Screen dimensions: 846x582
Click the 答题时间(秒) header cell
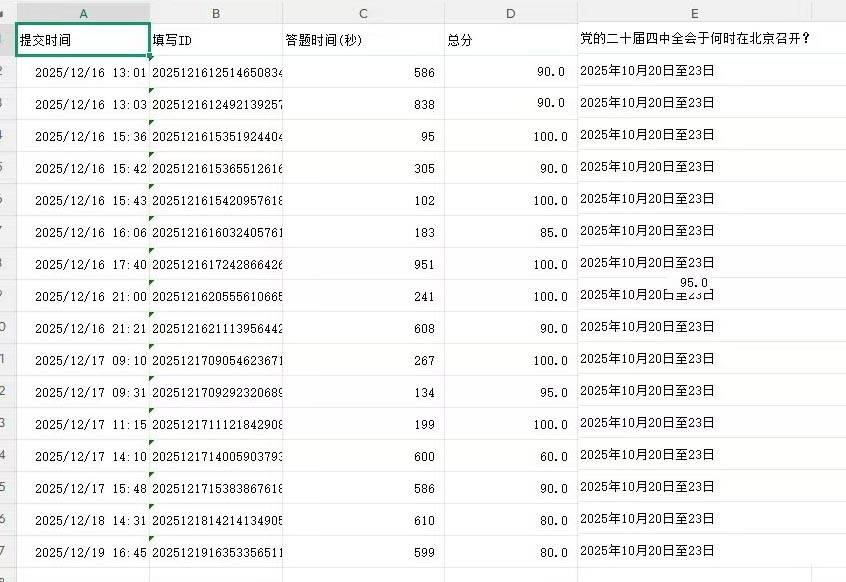tap(363, 40)
